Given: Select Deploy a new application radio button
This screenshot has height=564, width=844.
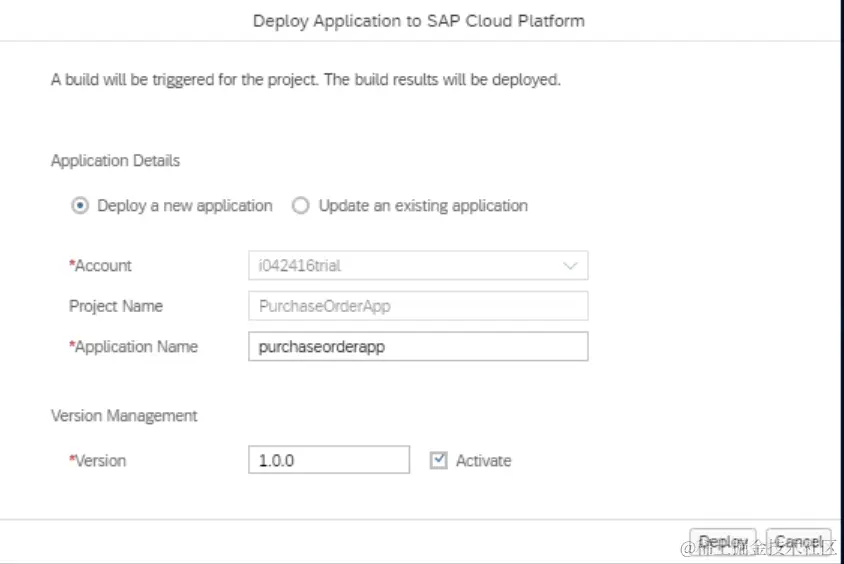Looking at the screenshot, I should 80,206.
